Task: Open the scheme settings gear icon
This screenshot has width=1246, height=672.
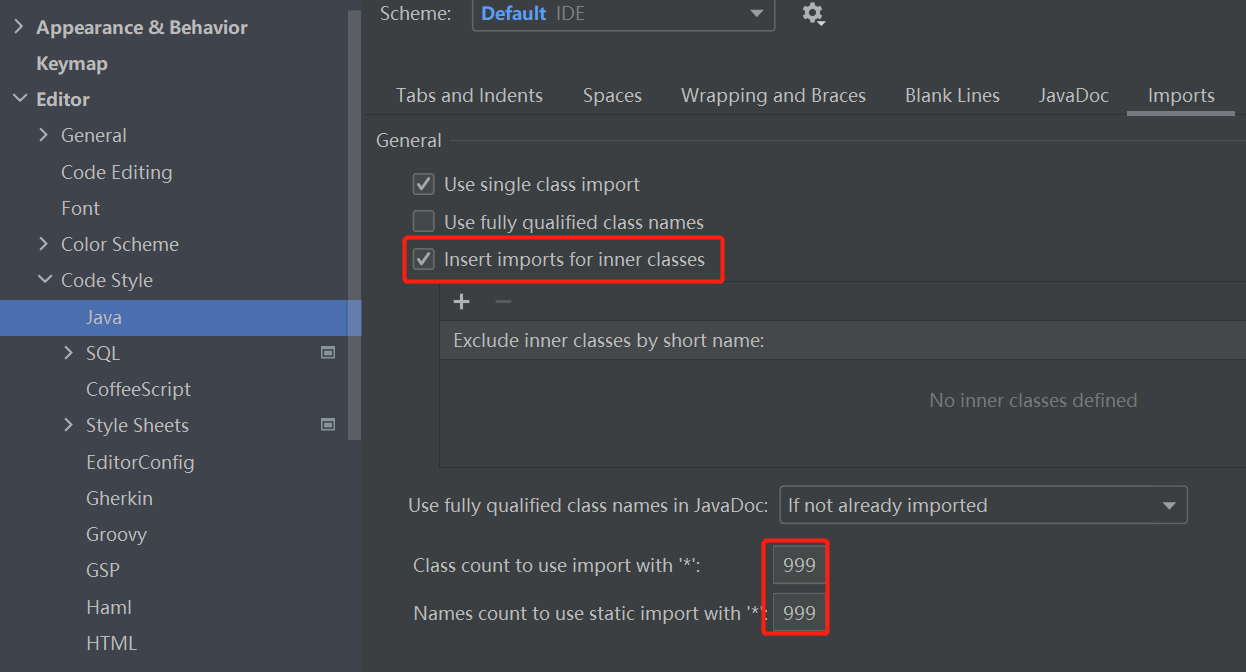Action: 813,14
